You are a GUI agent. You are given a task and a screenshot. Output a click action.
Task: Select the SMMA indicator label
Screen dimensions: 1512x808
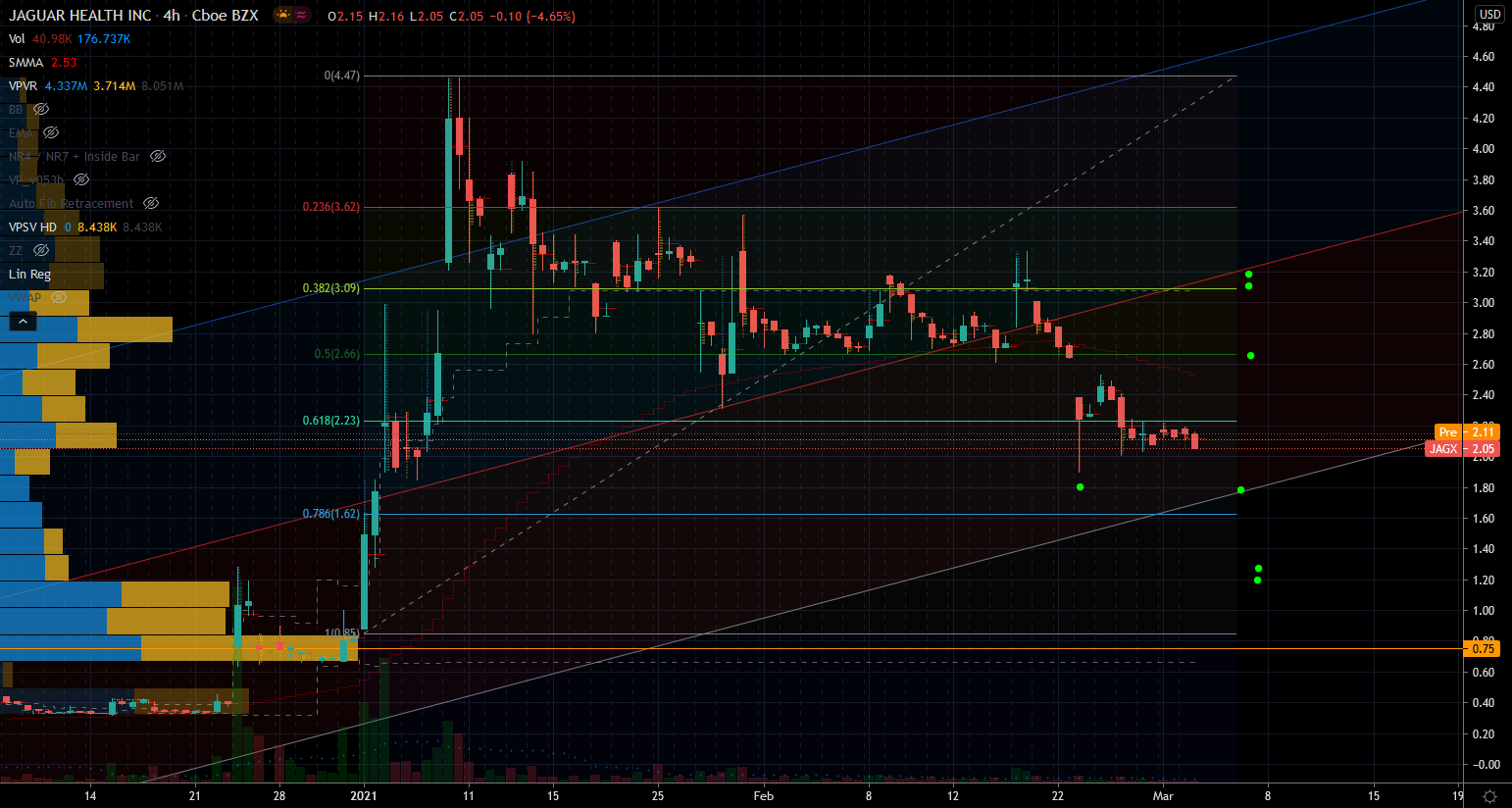click(x=26, y=63)
